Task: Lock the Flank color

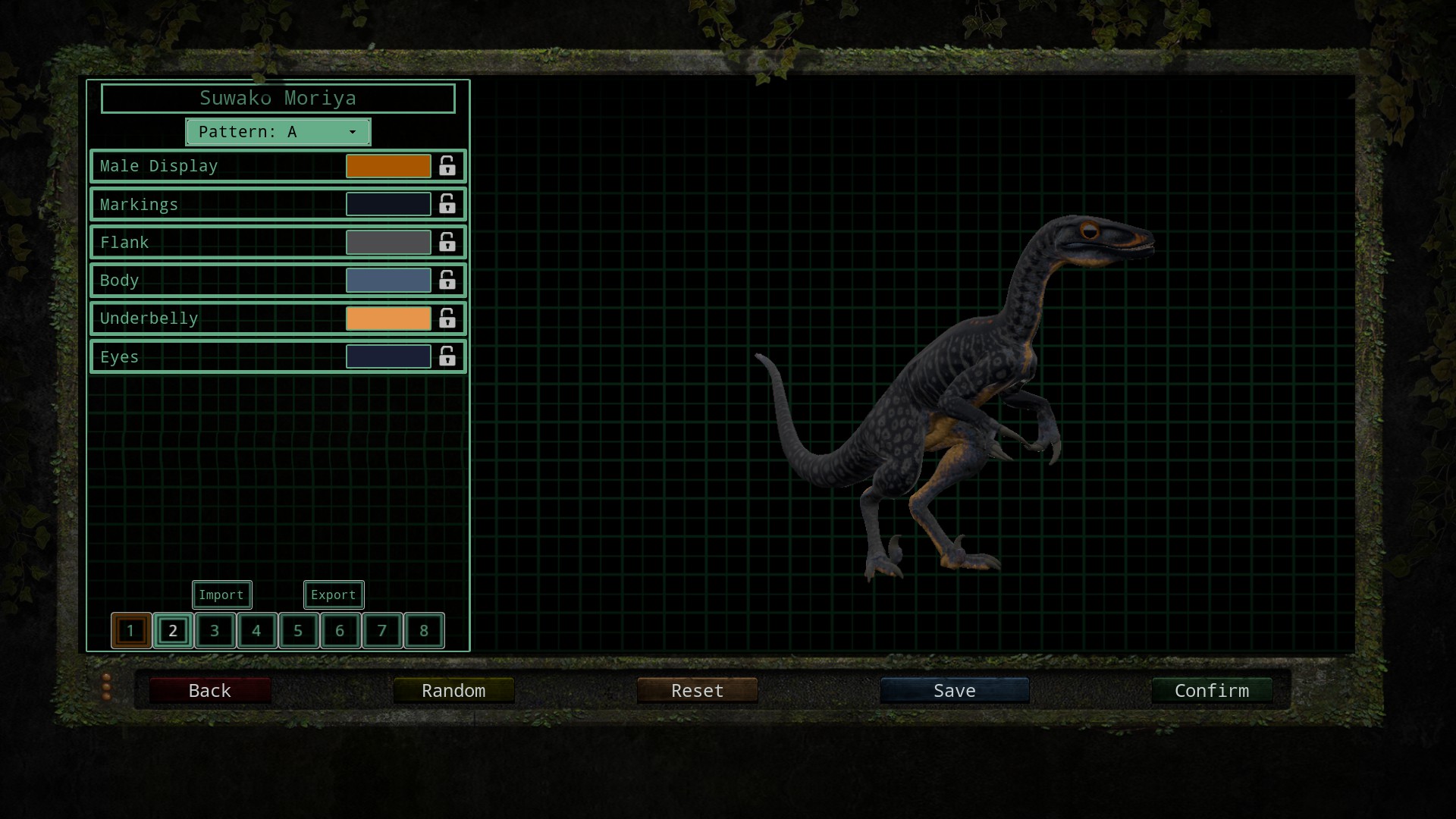Action: (447, 242)
